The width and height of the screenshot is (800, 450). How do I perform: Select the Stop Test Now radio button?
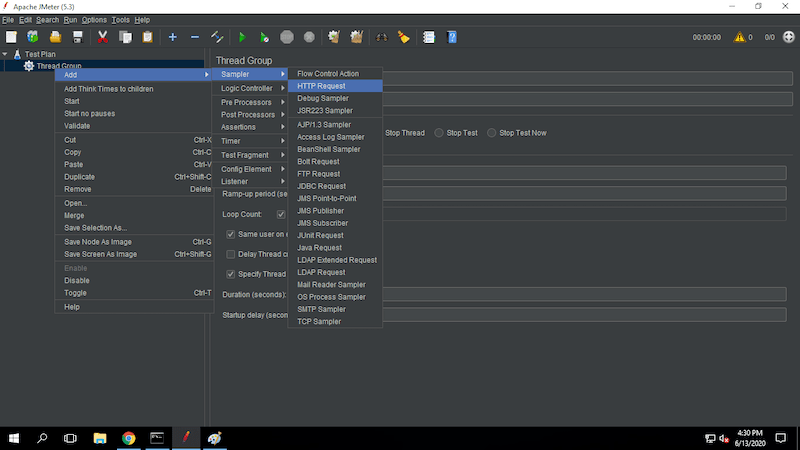491,133
